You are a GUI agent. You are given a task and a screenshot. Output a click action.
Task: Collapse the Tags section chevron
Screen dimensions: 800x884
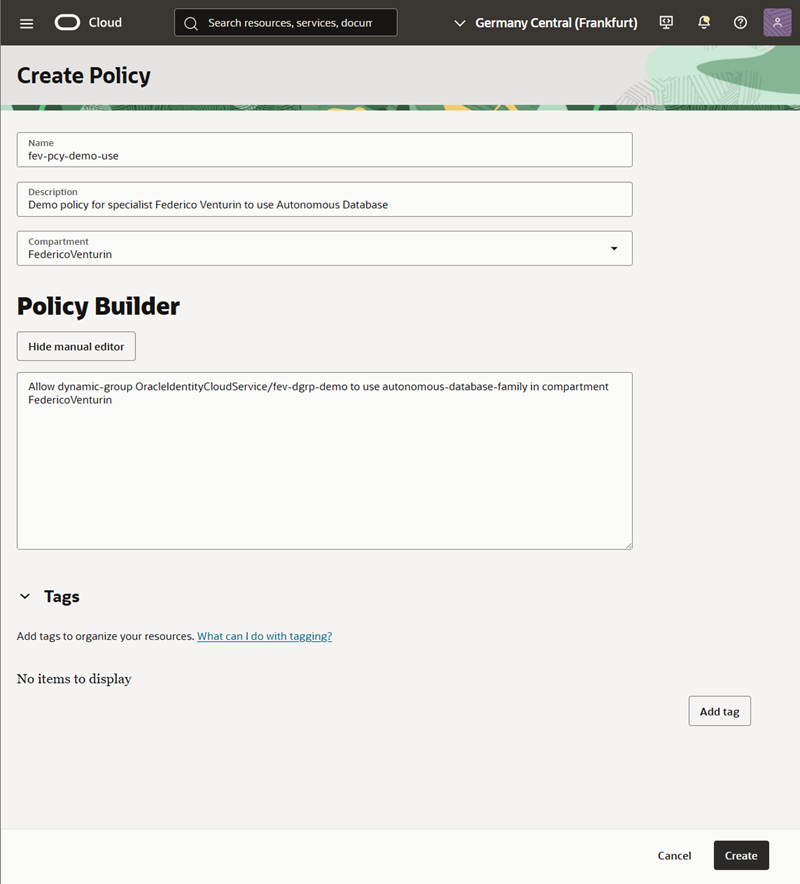pos(25,596)
